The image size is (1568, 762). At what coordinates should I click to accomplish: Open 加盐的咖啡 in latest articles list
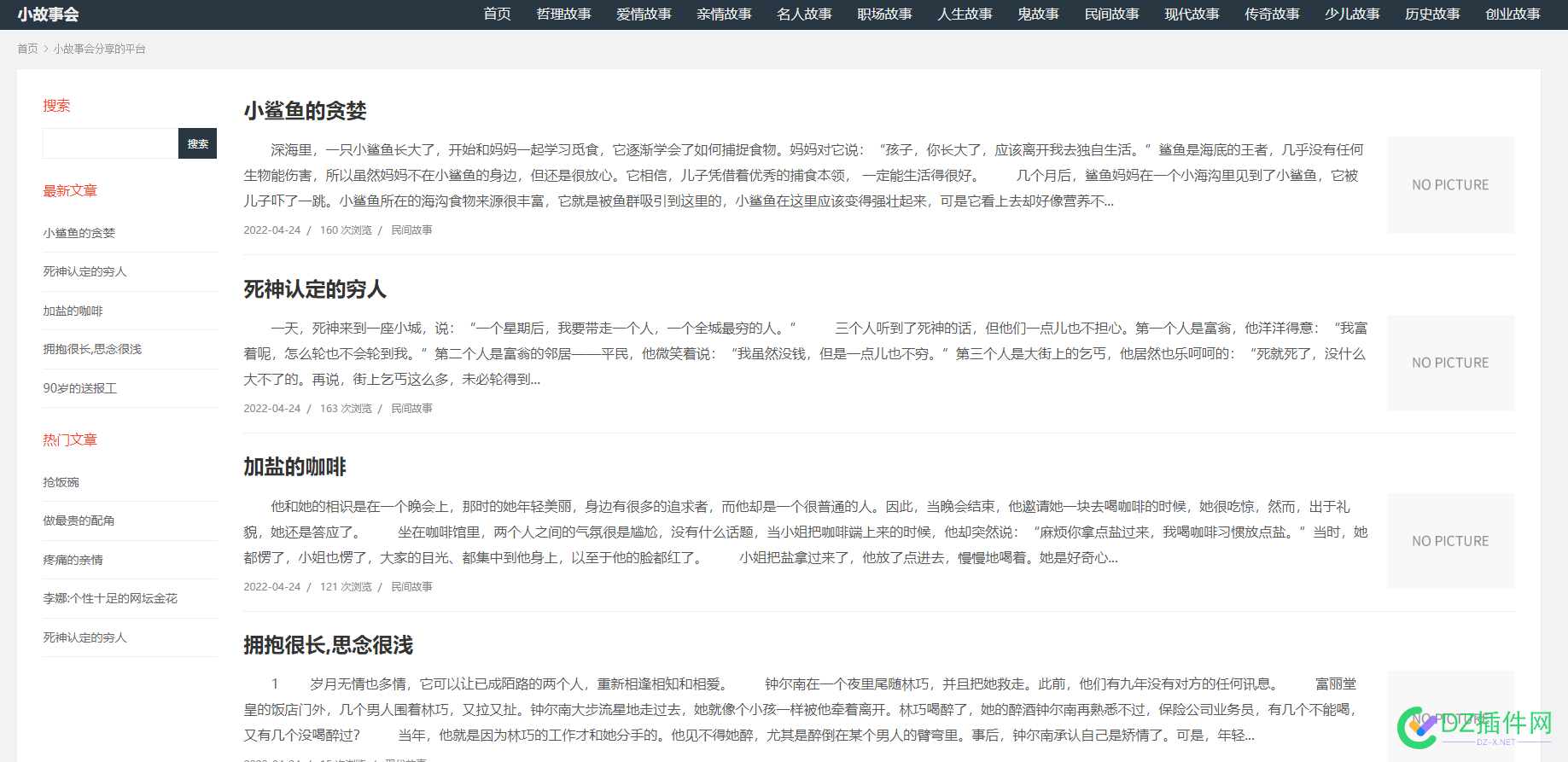(73, 311)
